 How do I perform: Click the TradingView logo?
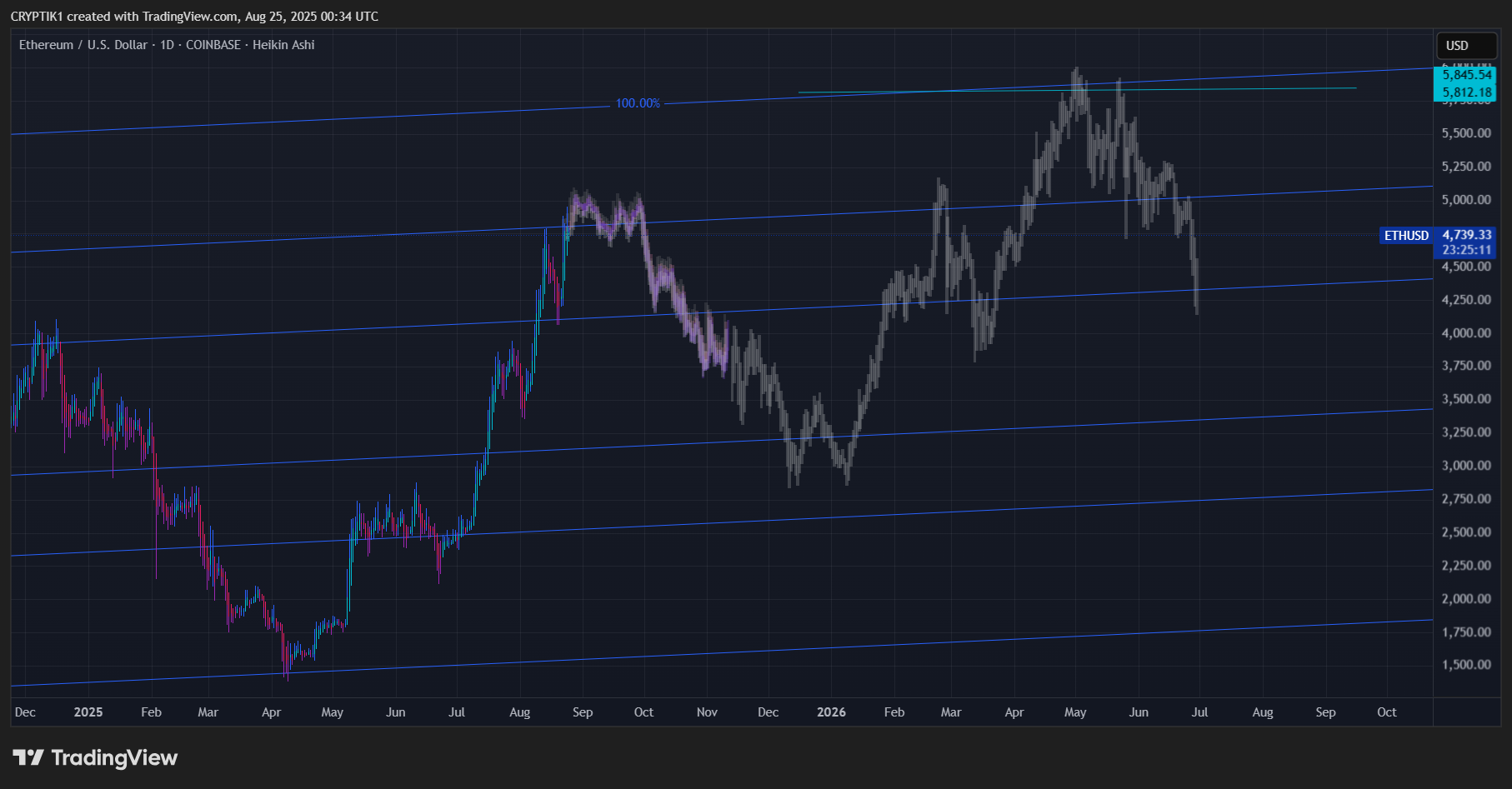coord(95,757)
